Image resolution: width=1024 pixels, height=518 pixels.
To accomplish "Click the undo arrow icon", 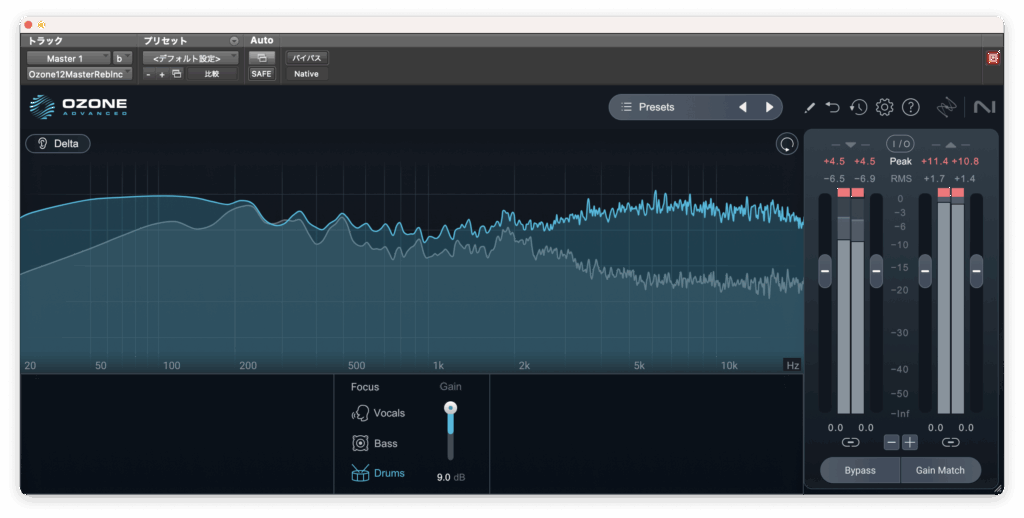I will [834, 107].
